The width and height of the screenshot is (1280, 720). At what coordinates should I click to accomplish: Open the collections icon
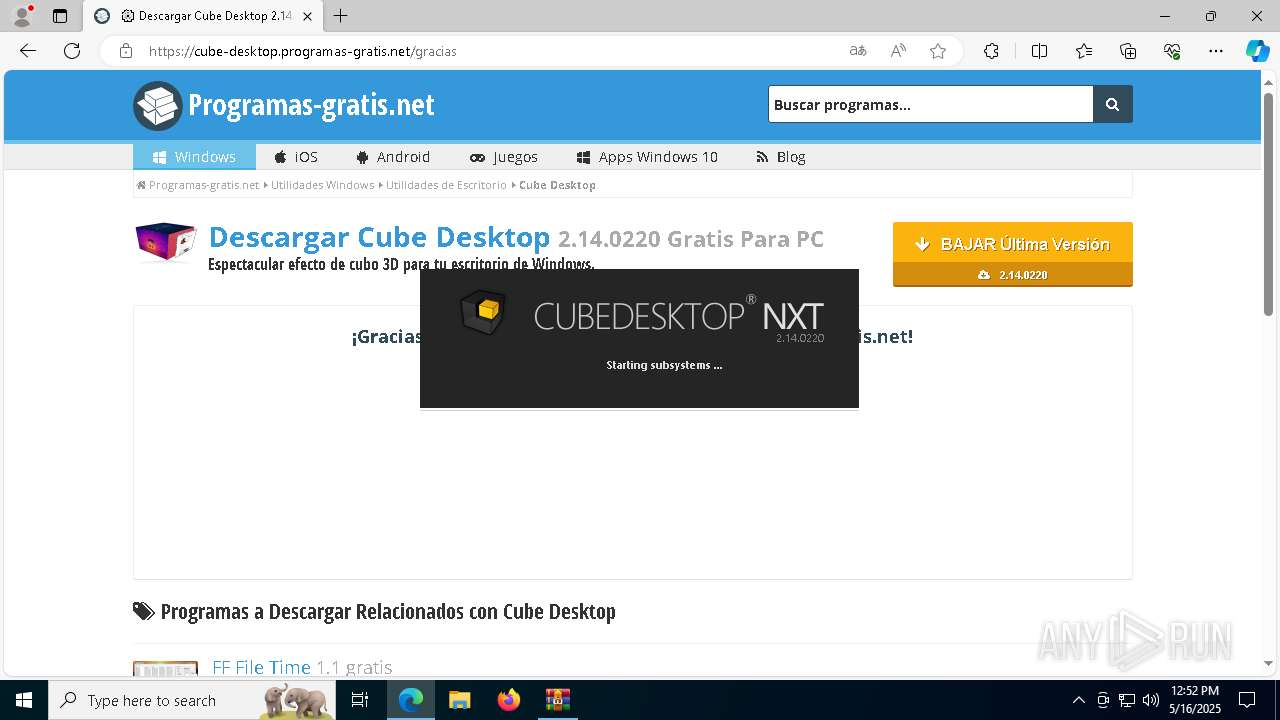pyautogui.click(x=1128, y=51)
